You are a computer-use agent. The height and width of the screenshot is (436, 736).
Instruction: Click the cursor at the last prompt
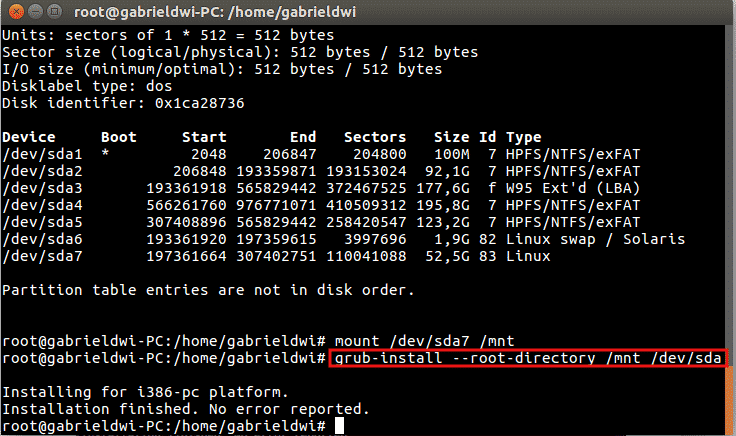pos(339,426)
